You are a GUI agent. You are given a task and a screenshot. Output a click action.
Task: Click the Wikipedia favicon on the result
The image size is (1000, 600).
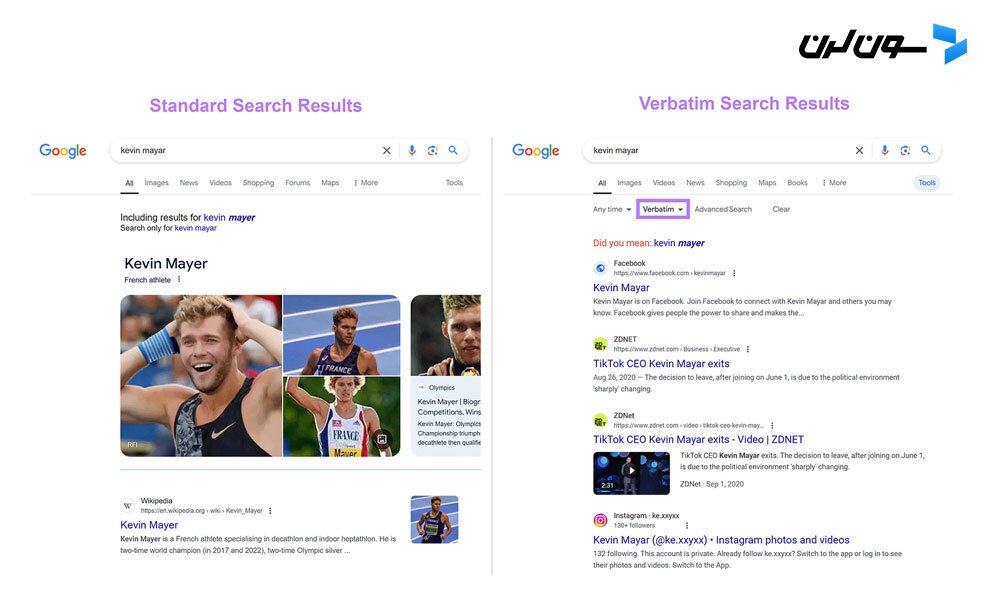point(128,506)
